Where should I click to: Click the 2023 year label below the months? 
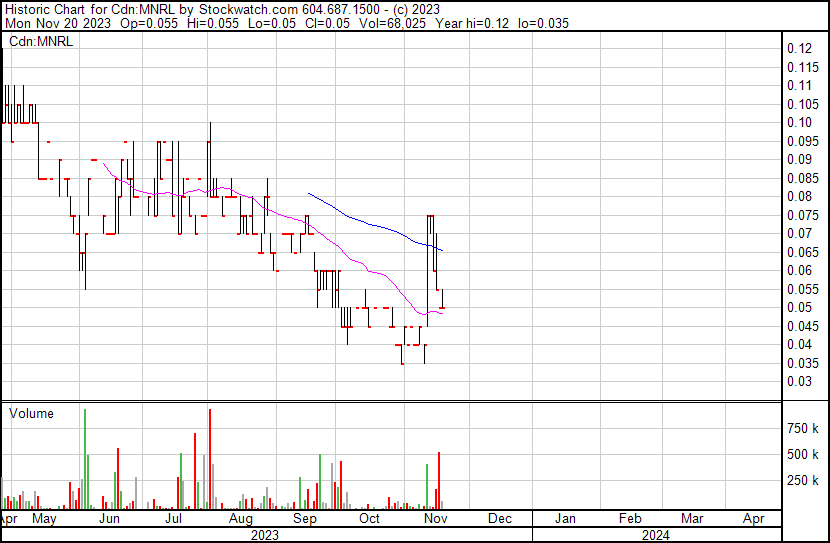point(264,535)
